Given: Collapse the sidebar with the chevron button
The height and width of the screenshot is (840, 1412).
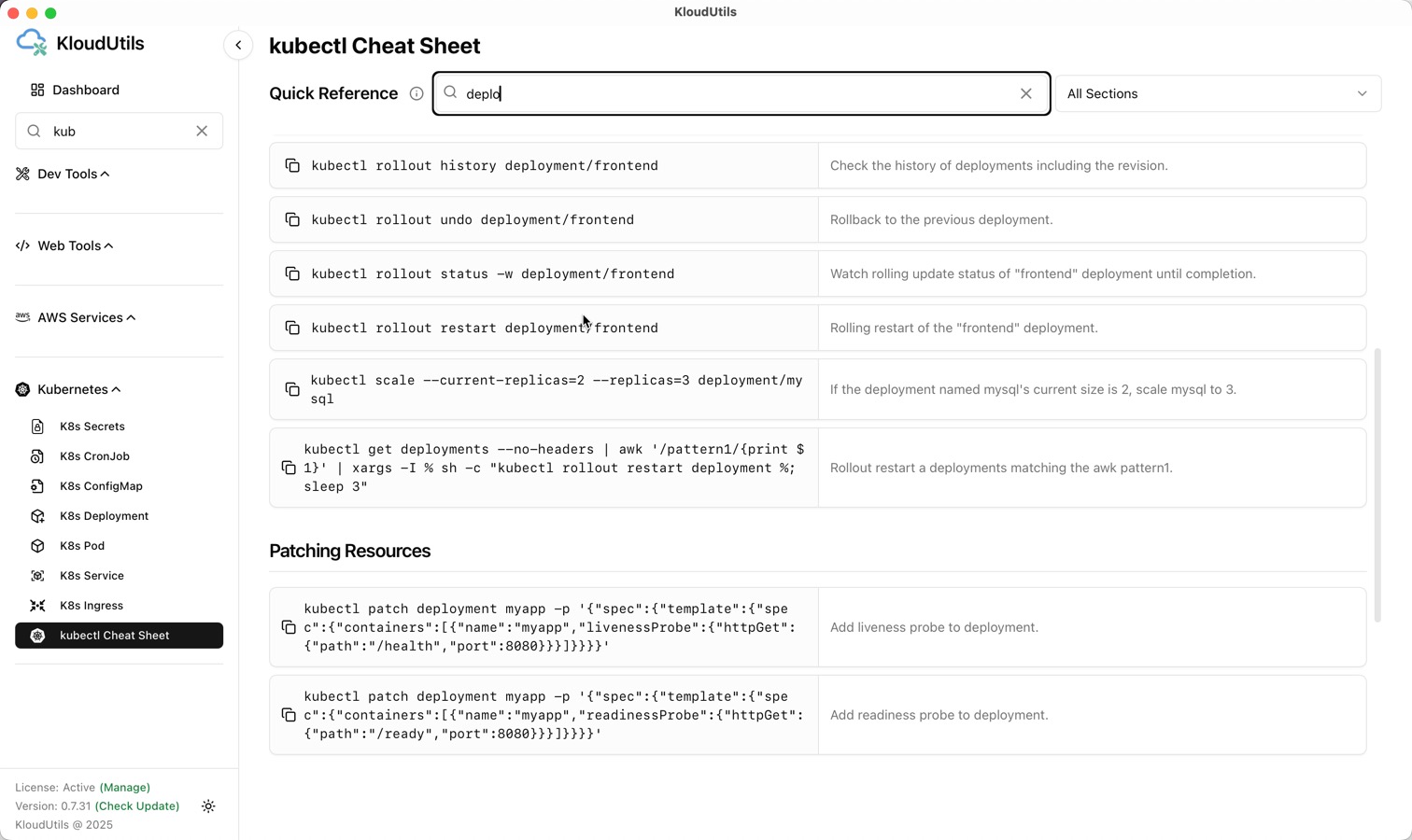Looking at the screenshot, I should click(238, 45).
